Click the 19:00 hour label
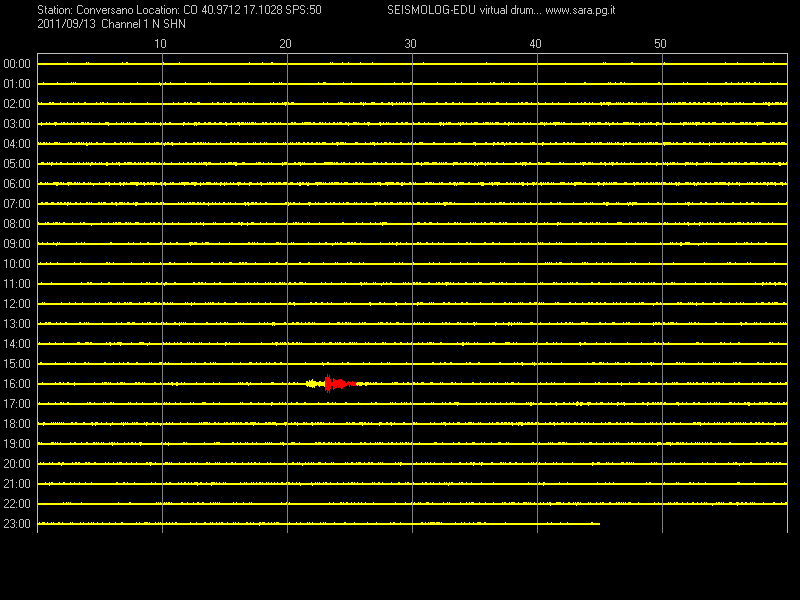This screenshot has width=800, height=600. 17,444
